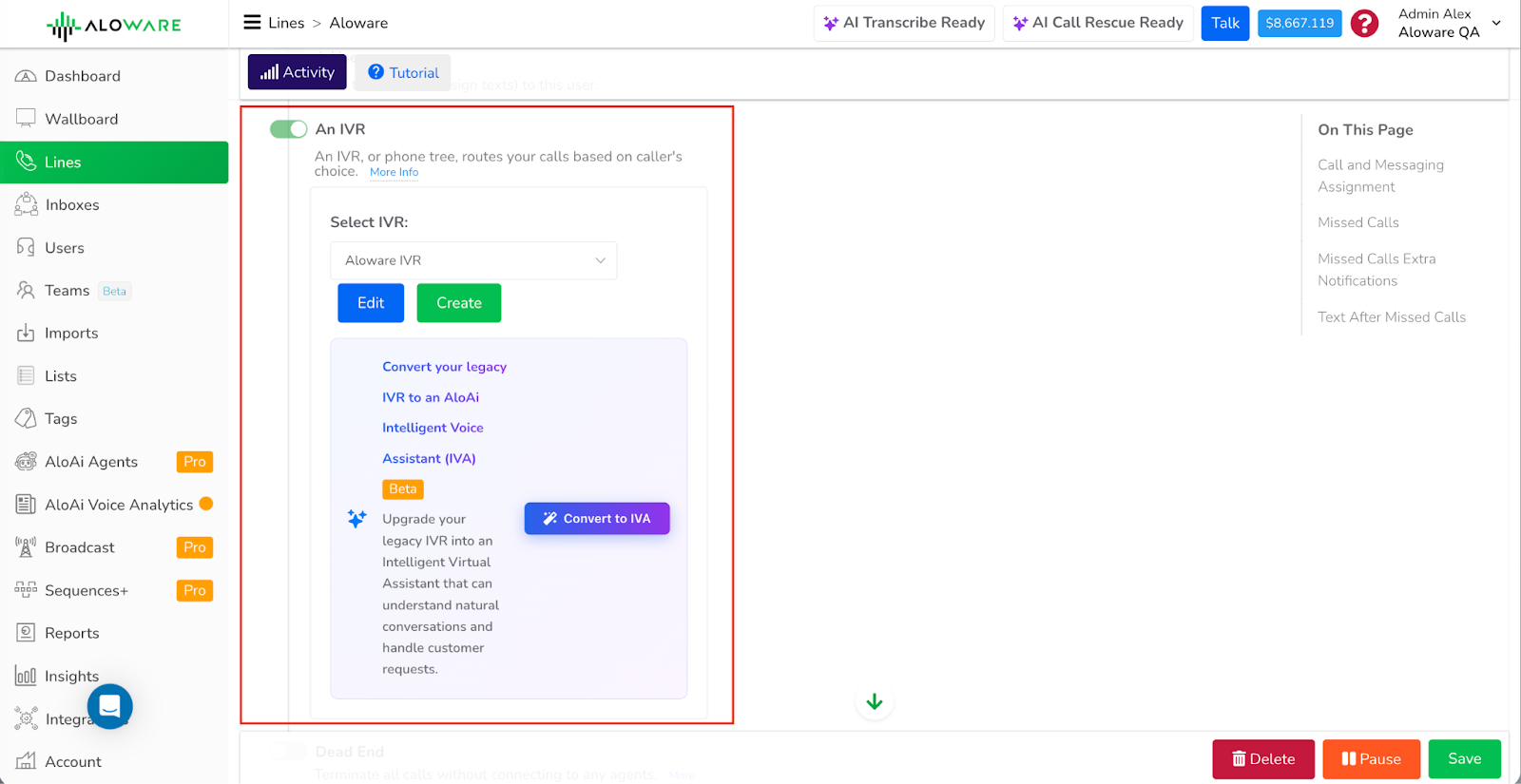Switch to the Activity tab

[298, 72]
